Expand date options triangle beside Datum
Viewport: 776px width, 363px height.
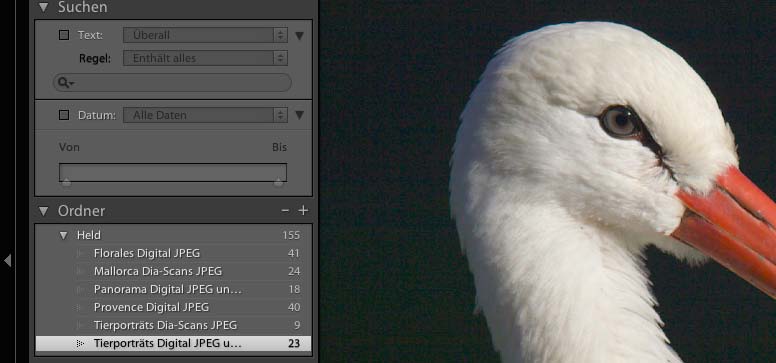tap(299, 115)
